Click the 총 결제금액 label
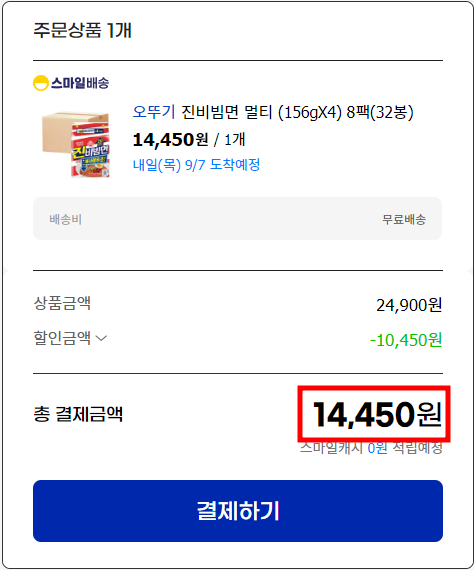Viewport: 474px width, 570px height. click(78, 414)
